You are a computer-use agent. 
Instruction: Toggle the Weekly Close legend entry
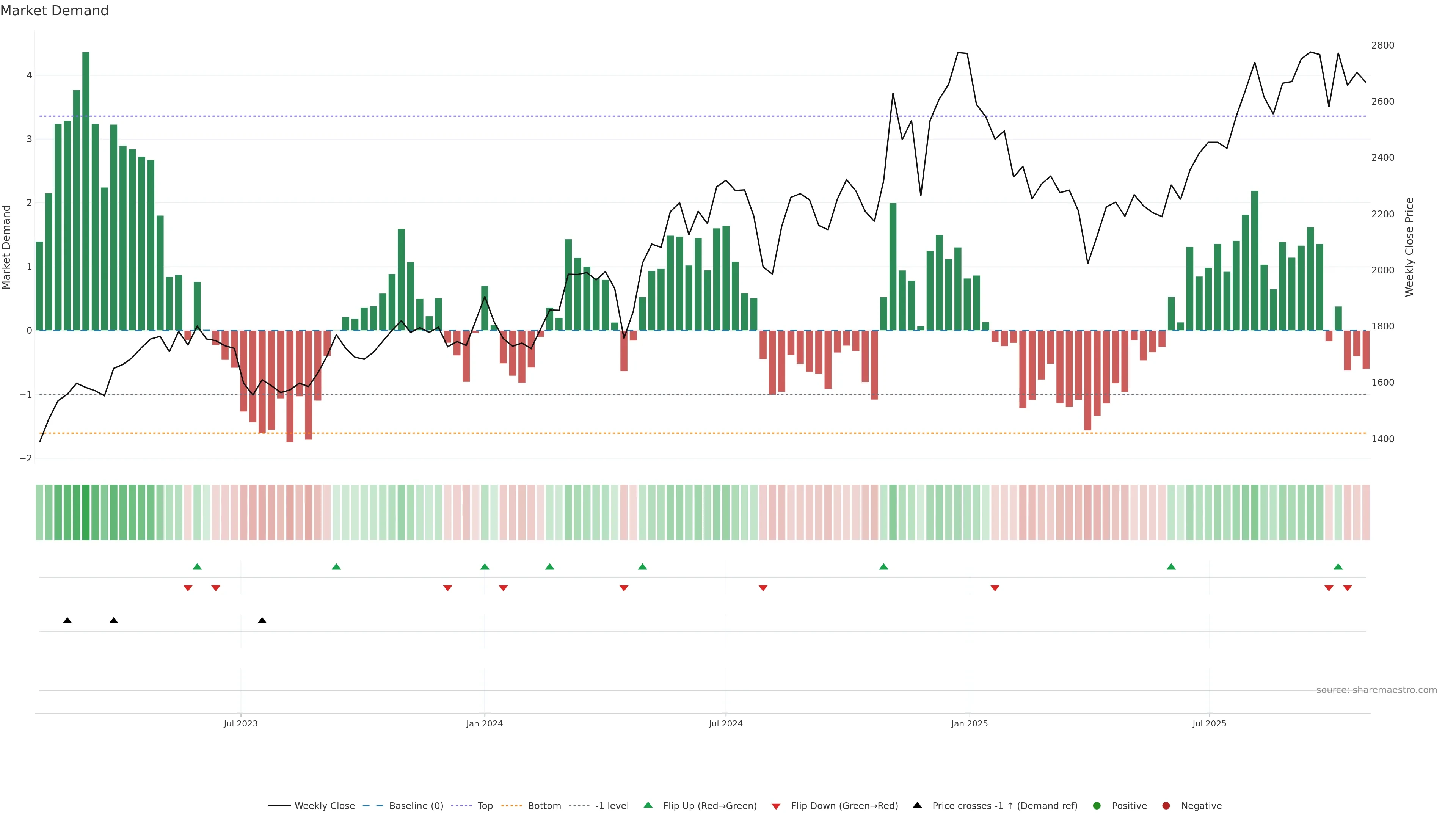325,806
